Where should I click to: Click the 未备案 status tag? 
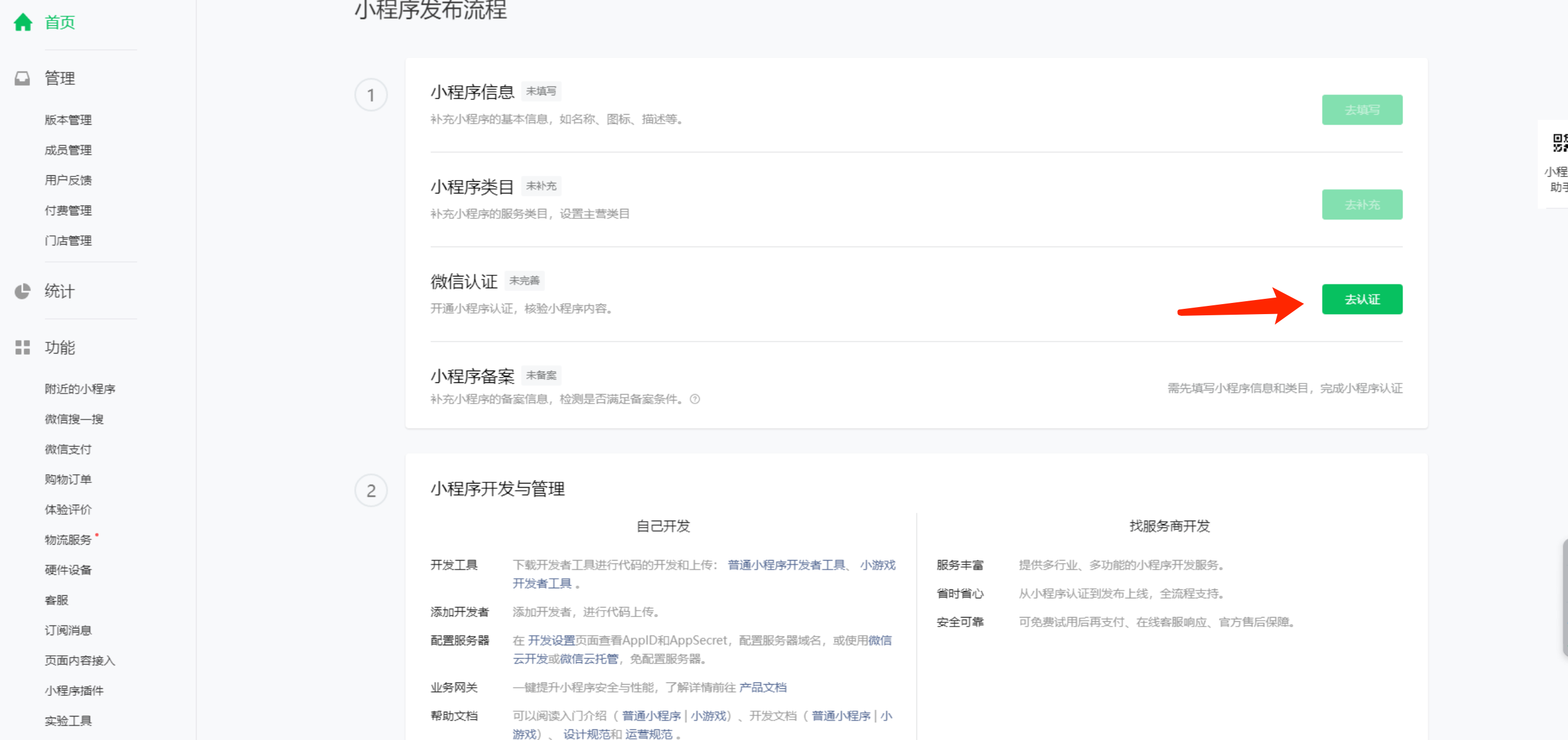pos(541,375)
